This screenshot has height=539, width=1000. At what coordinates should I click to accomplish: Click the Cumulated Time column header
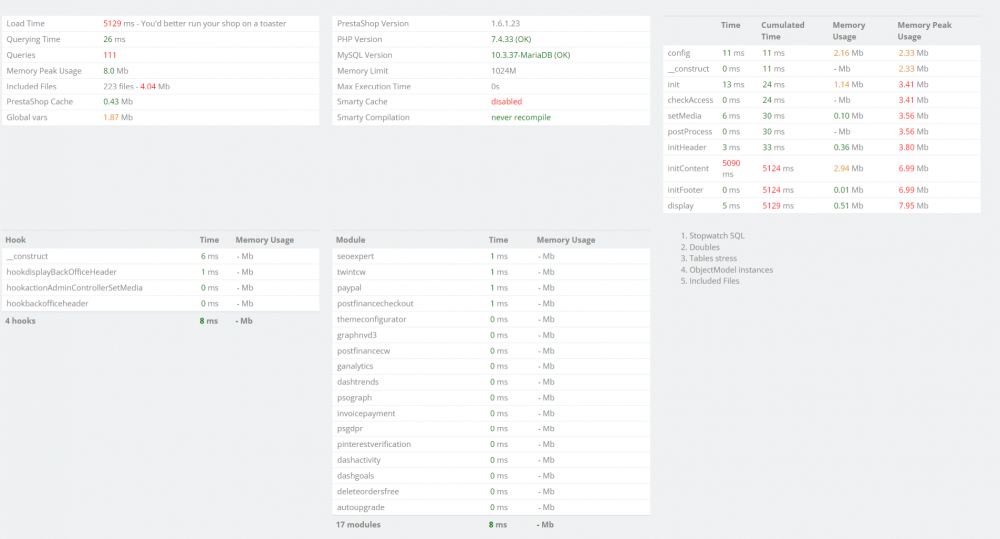click(783, 31)
